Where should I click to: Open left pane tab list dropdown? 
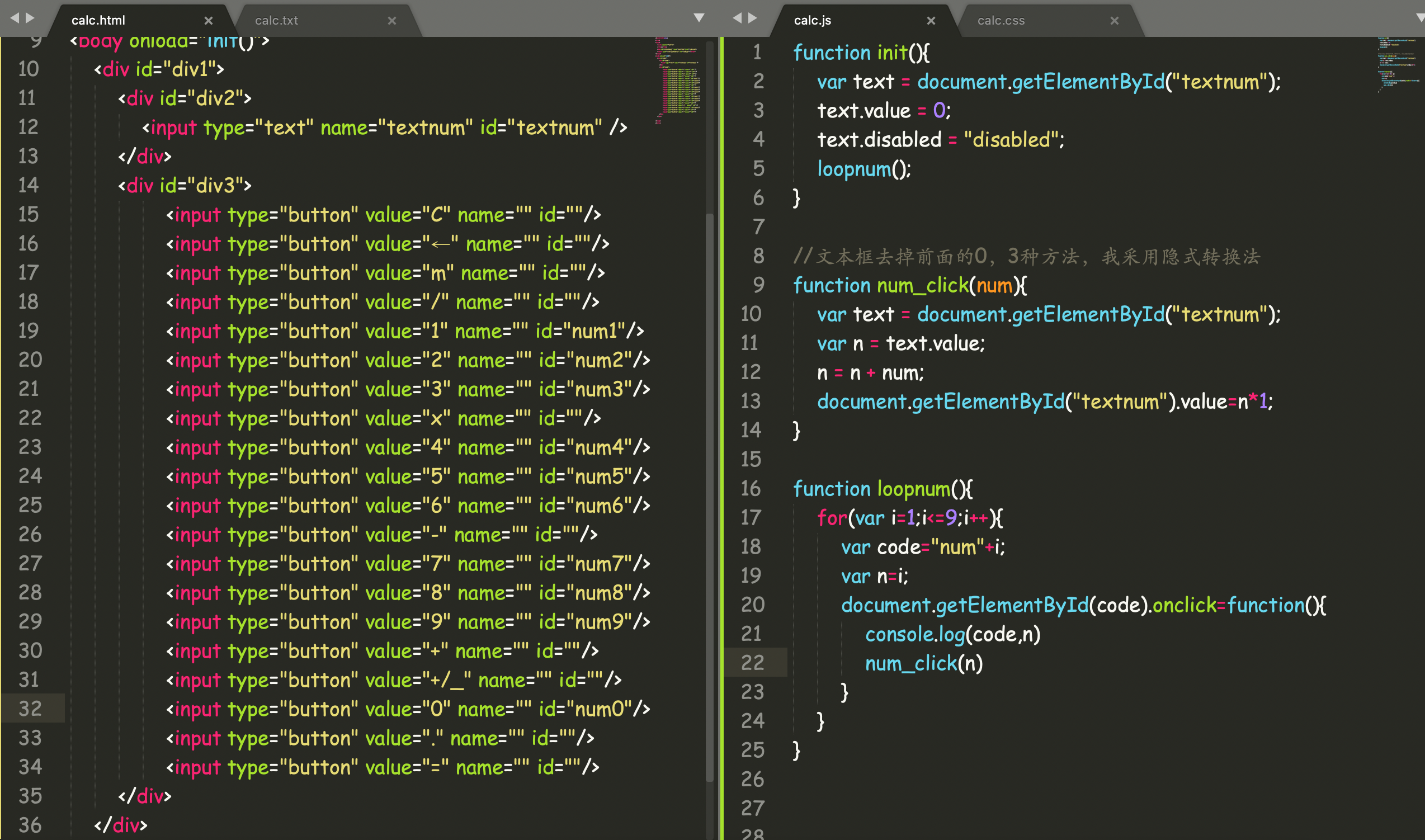click(699, 18)
